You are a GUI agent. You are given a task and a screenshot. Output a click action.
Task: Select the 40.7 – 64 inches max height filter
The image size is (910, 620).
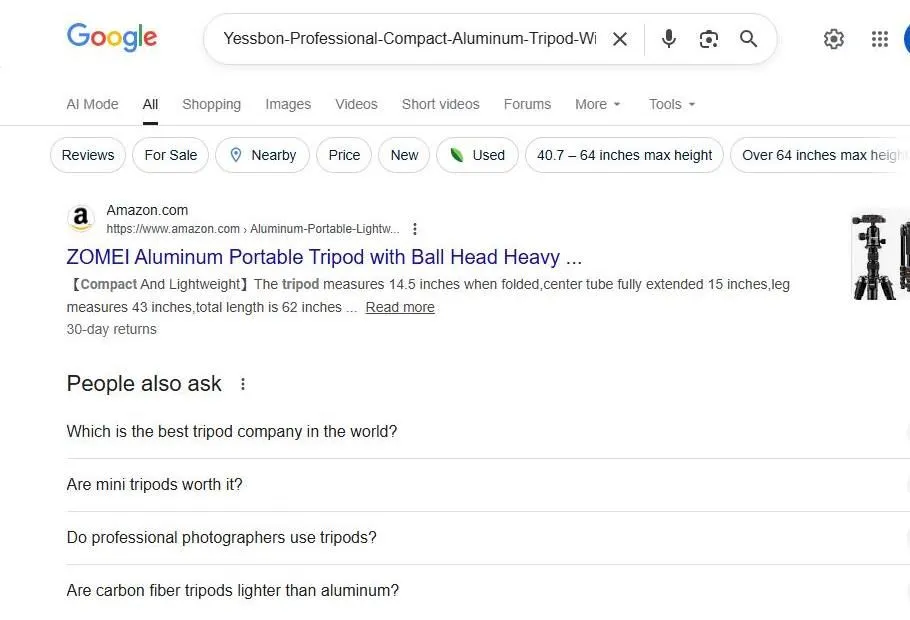pyautogui.click(x=624, y=155)
